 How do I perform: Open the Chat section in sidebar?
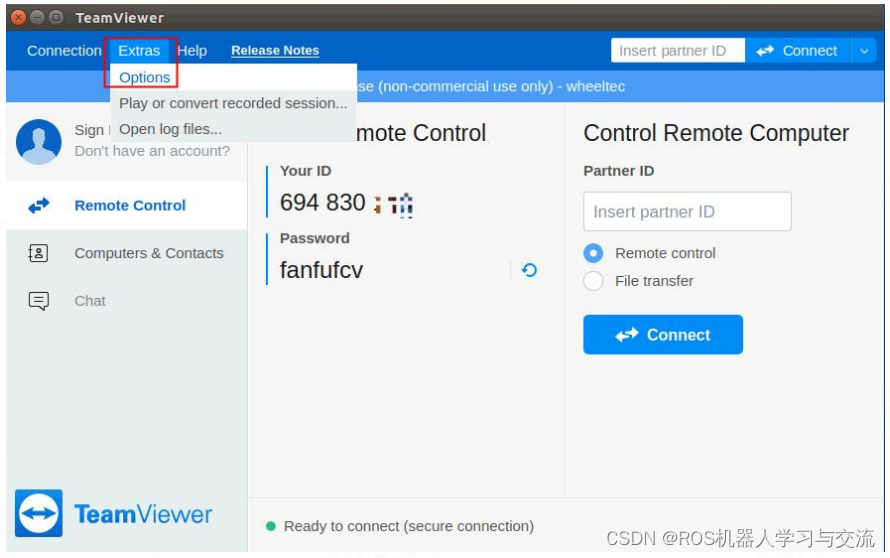pos(127,301)
